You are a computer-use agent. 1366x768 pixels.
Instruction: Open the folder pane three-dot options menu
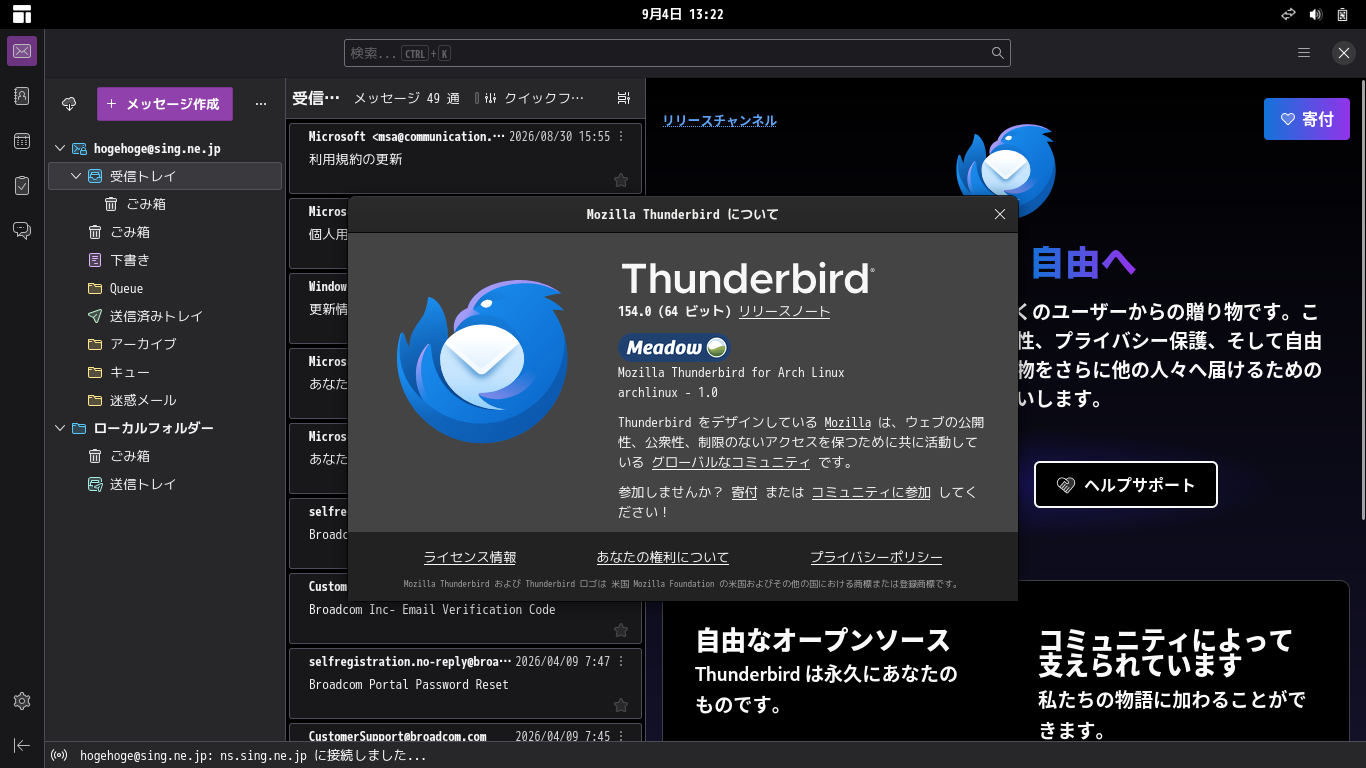click(x=261, y=104)
